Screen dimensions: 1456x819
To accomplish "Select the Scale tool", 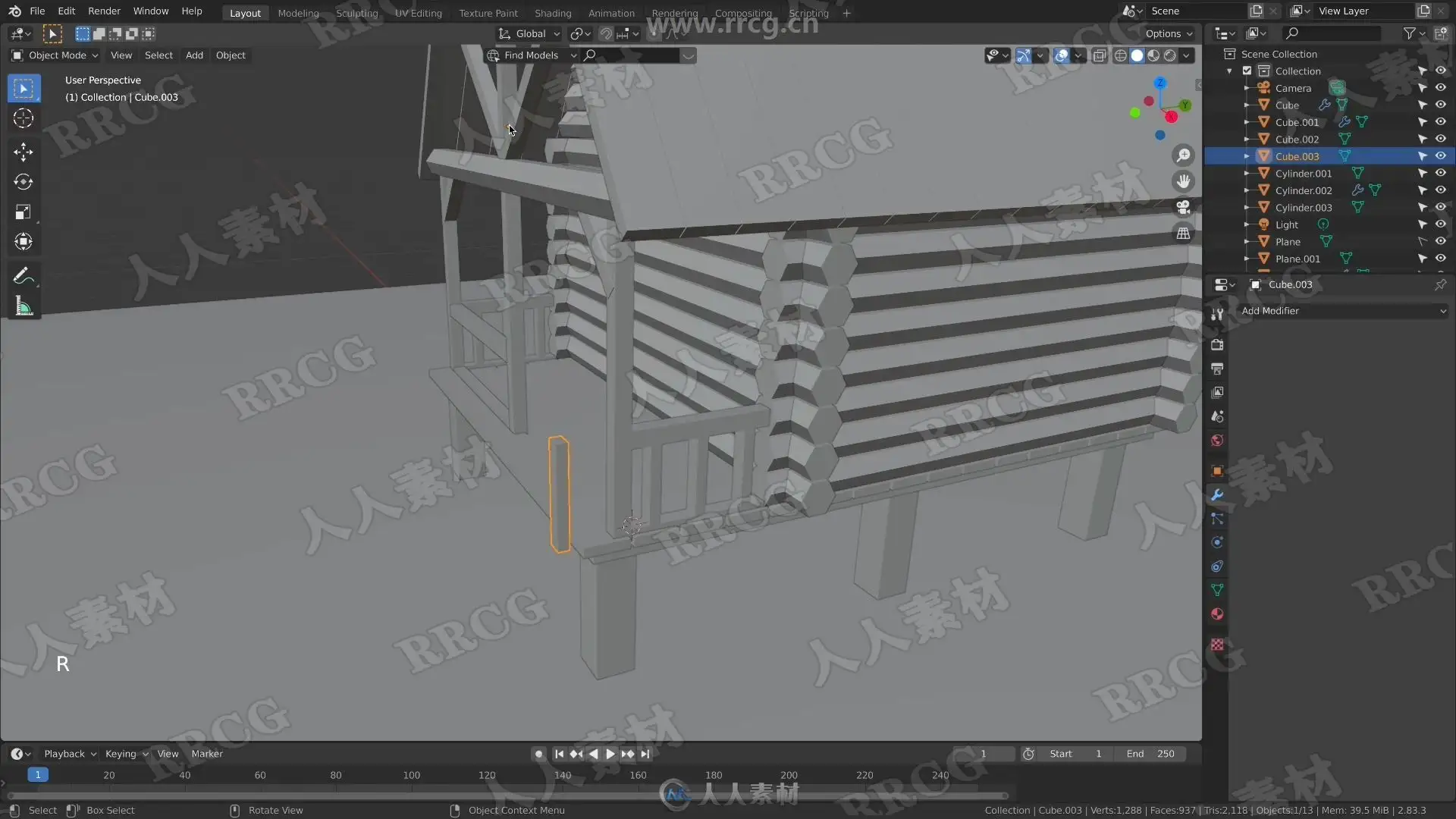I will coord(23,212).
